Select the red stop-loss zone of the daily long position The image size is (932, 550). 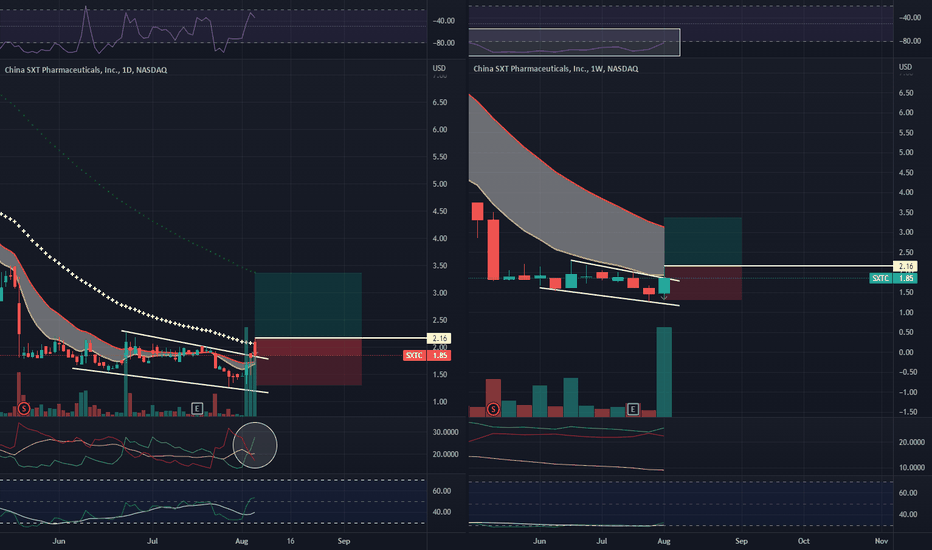(x=308, y=362)
